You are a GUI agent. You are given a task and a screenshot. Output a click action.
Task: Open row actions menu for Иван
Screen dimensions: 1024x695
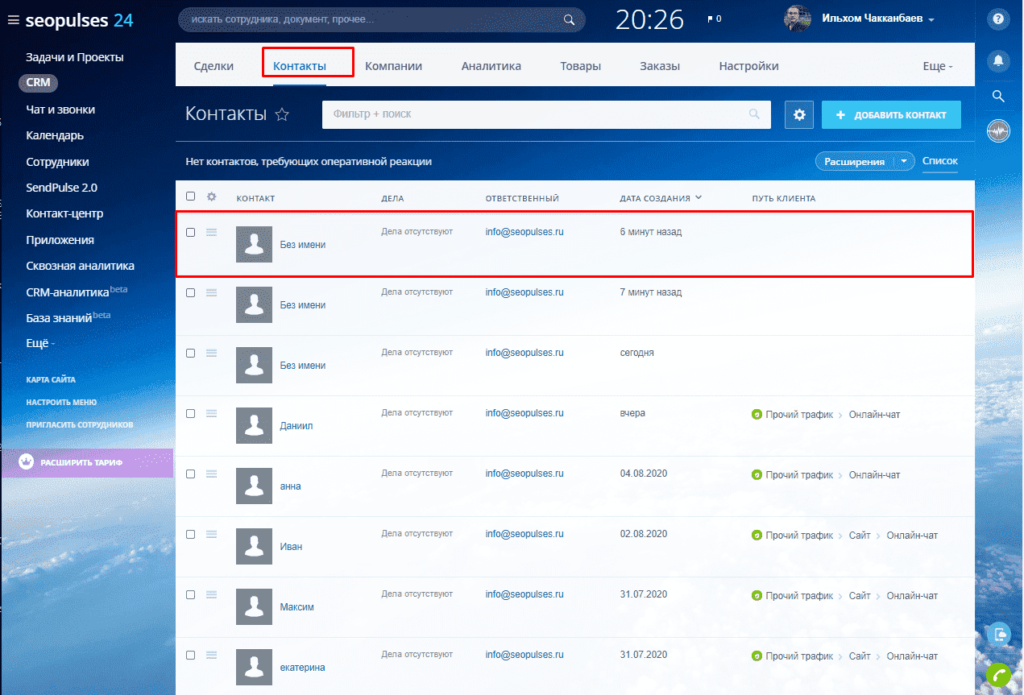pyautogui.click(x=211, y=534)
